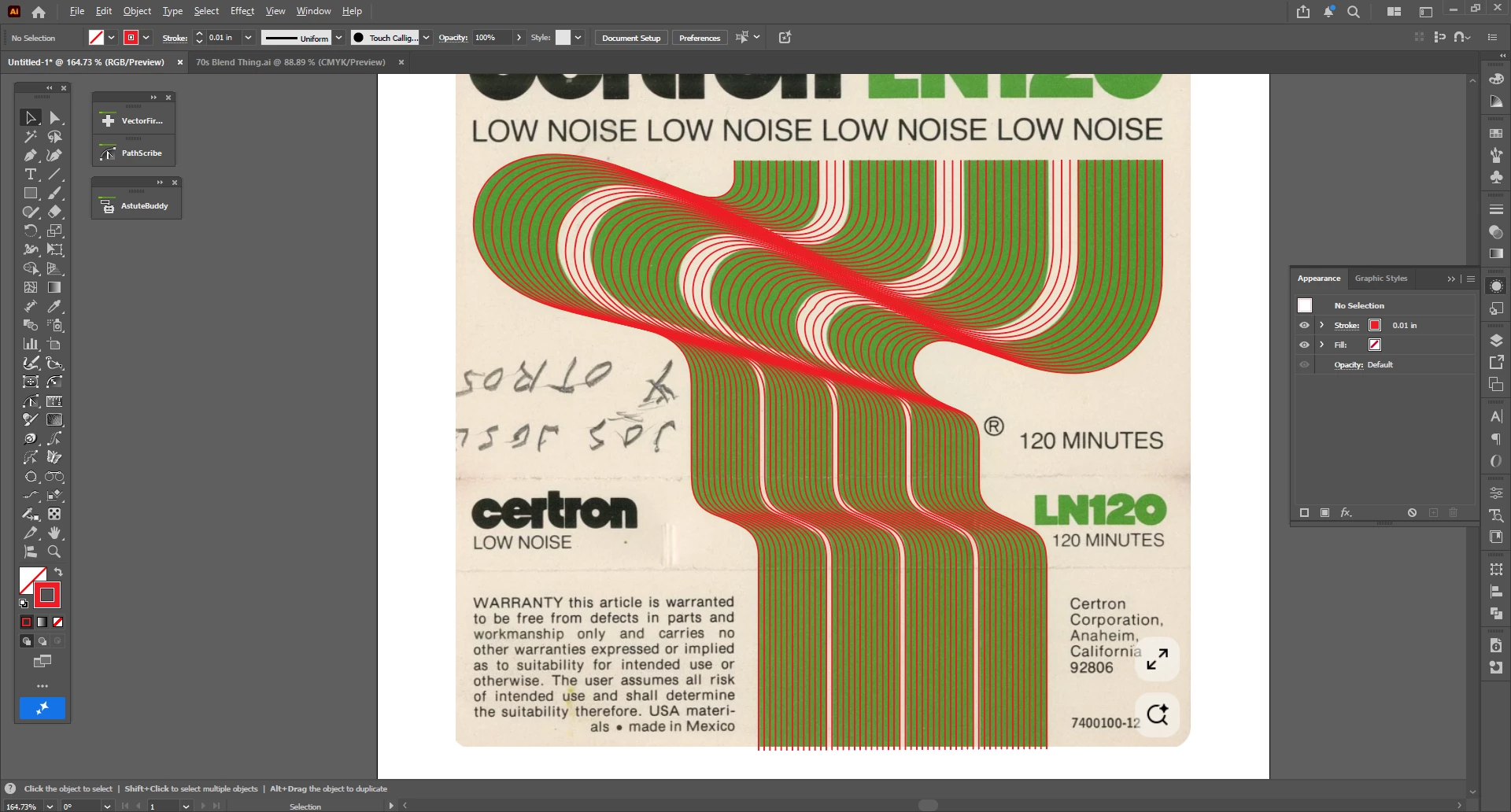
Task: Select the Paintbrush tool
Action: pos(54,193)
